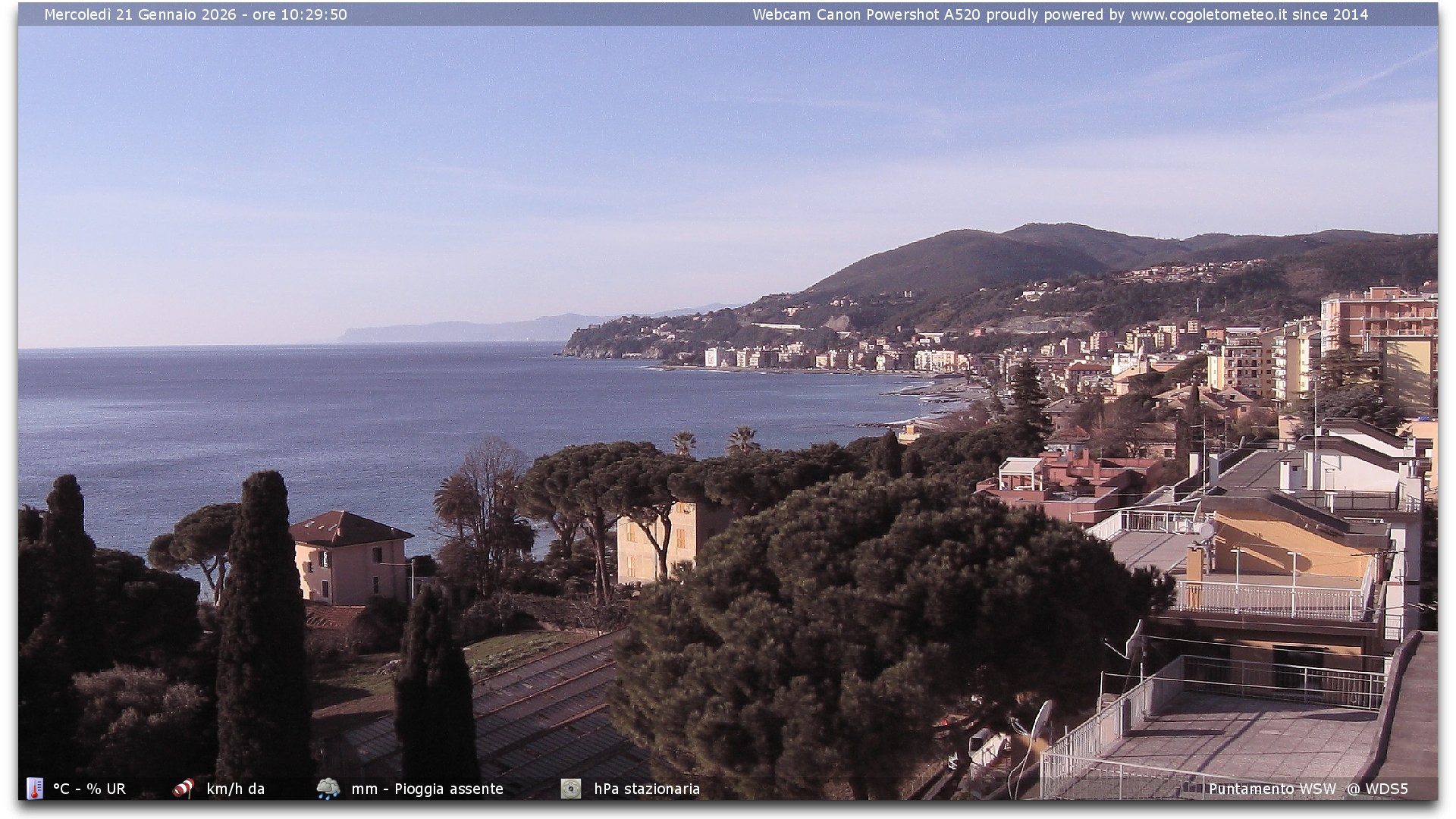
Task: Click the mm - Pioggia assente text
Action: click(427, 789)
